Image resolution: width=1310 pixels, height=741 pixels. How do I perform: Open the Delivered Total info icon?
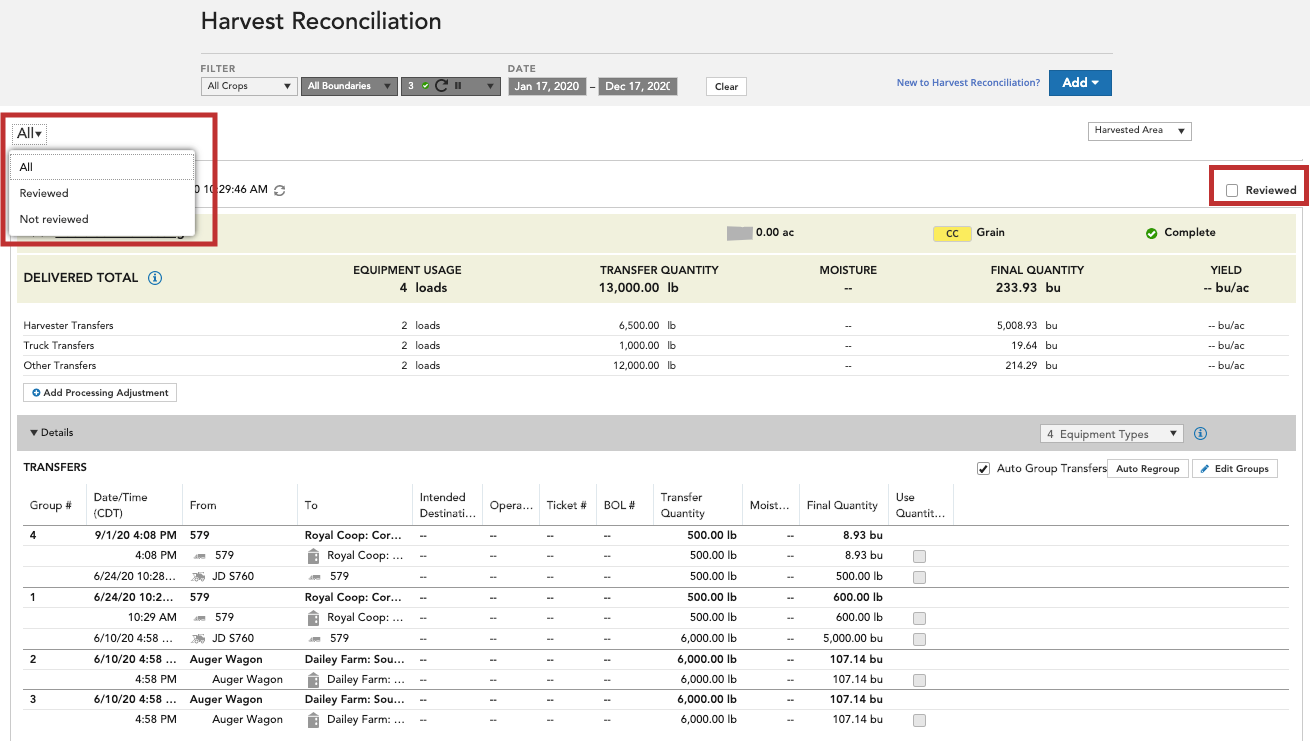[155, 278]
